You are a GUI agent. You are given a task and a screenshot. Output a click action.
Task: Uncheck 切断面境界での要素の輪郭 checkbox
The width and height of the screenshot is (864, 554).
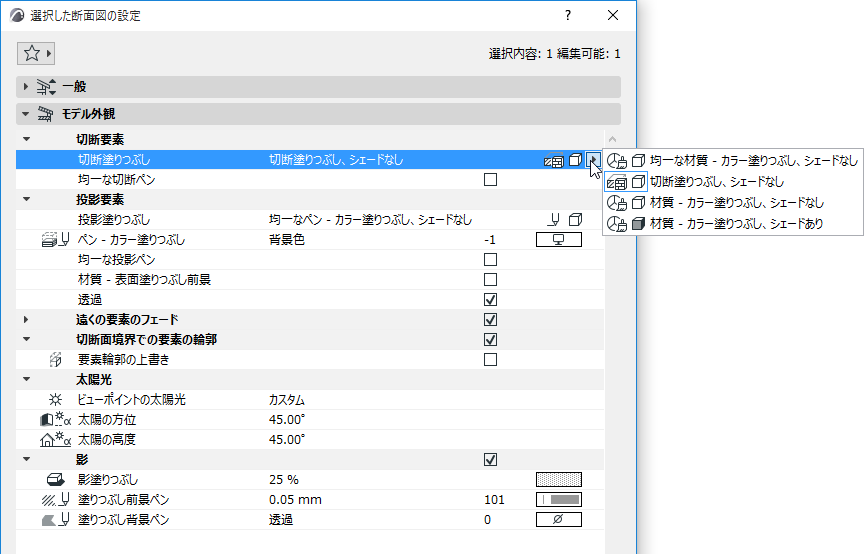coord(490,340)
